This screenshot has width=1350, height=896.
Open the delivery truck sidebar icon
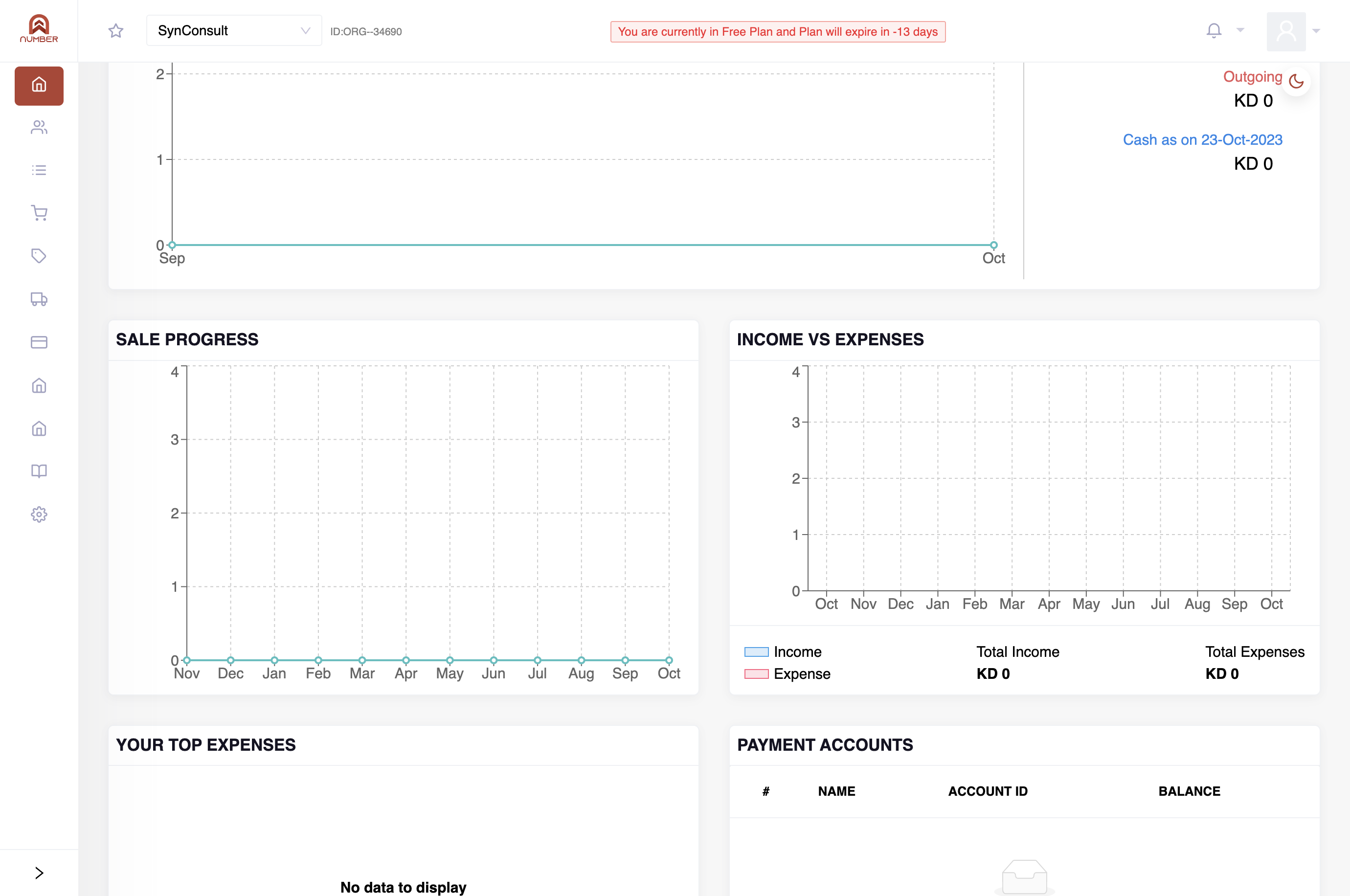tap(39, 299)
